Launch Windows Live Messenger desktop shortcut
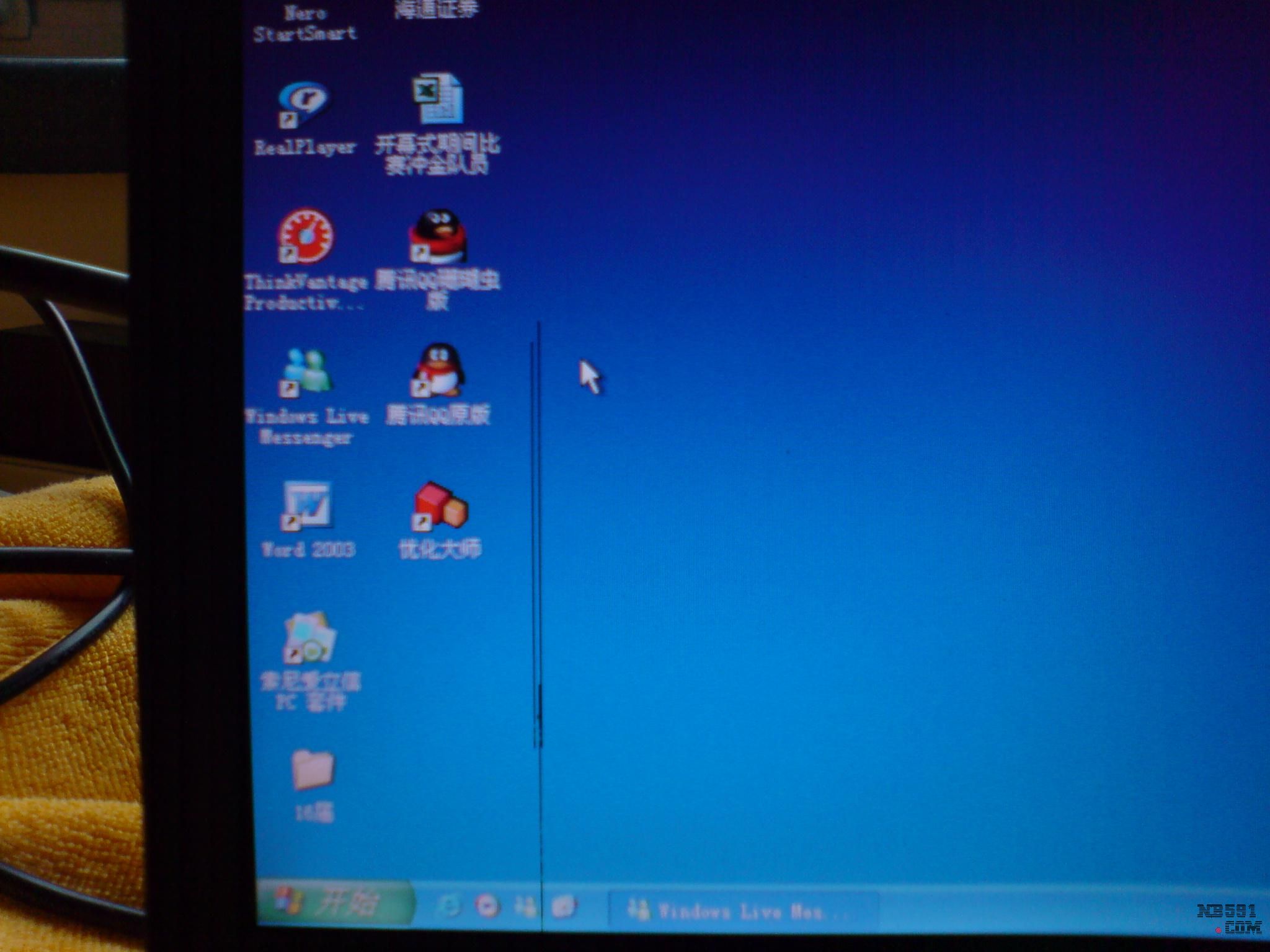1270x952 pixels. (306, 372)
